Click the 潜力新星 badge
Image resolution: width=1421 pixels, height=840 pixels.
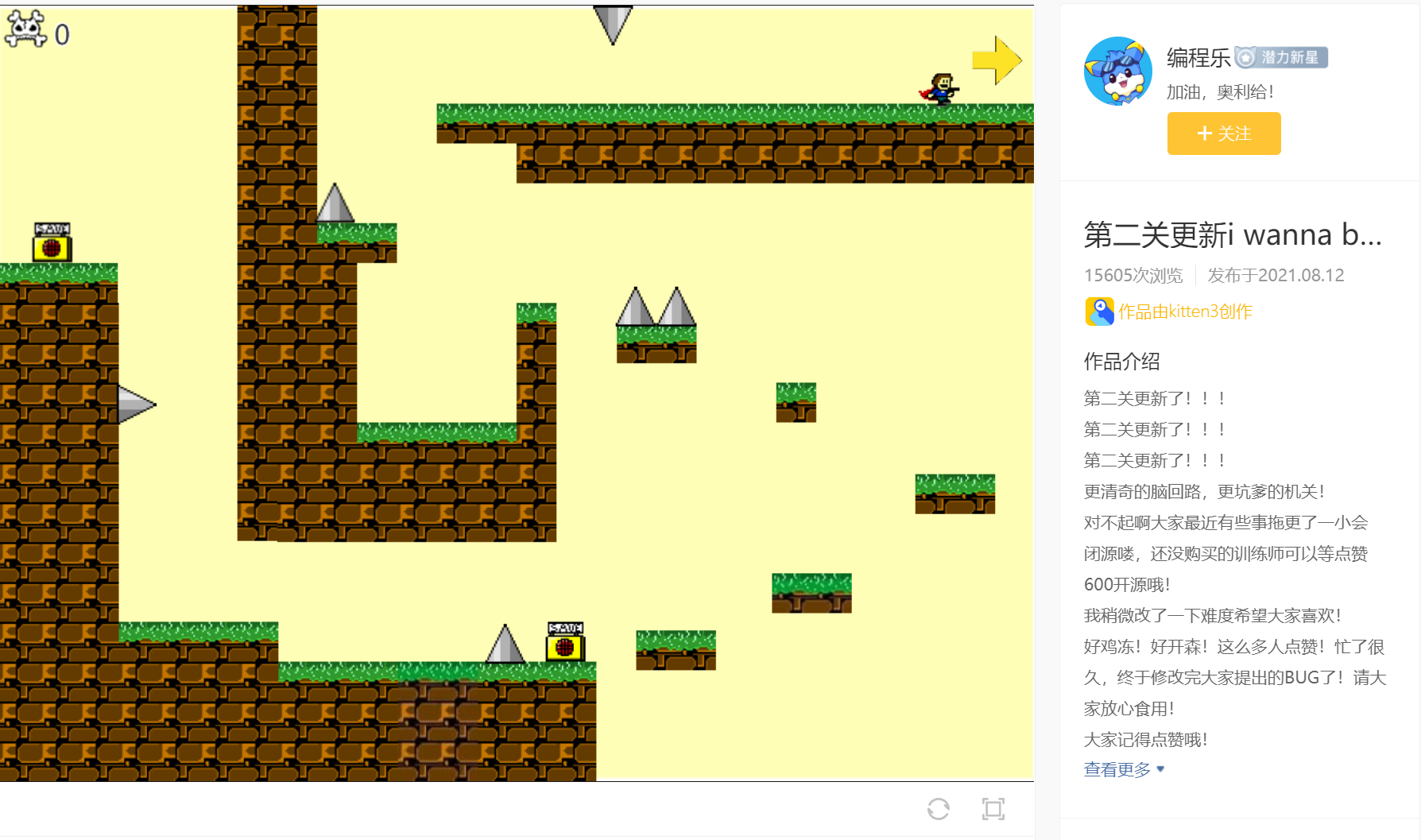[x=1281, y=57]
